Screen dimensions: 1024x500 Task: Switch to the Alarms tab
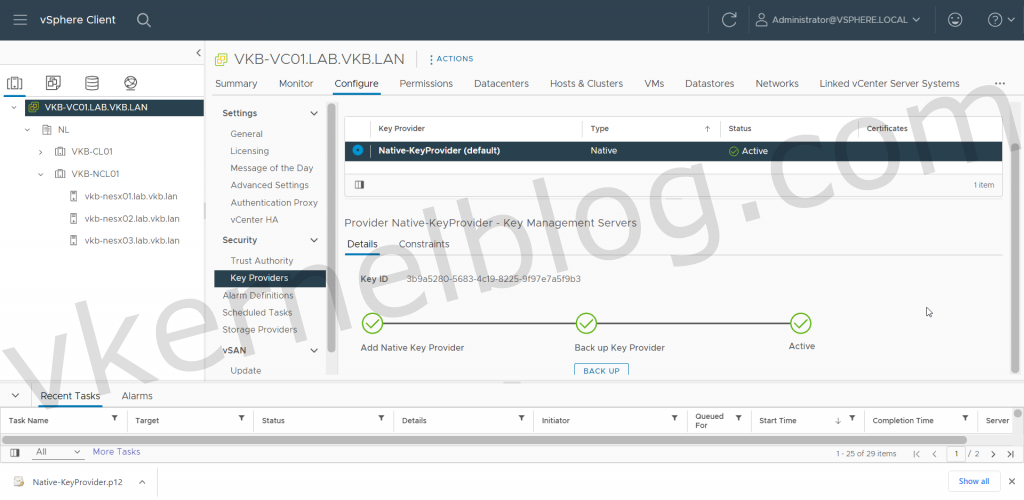136,396
